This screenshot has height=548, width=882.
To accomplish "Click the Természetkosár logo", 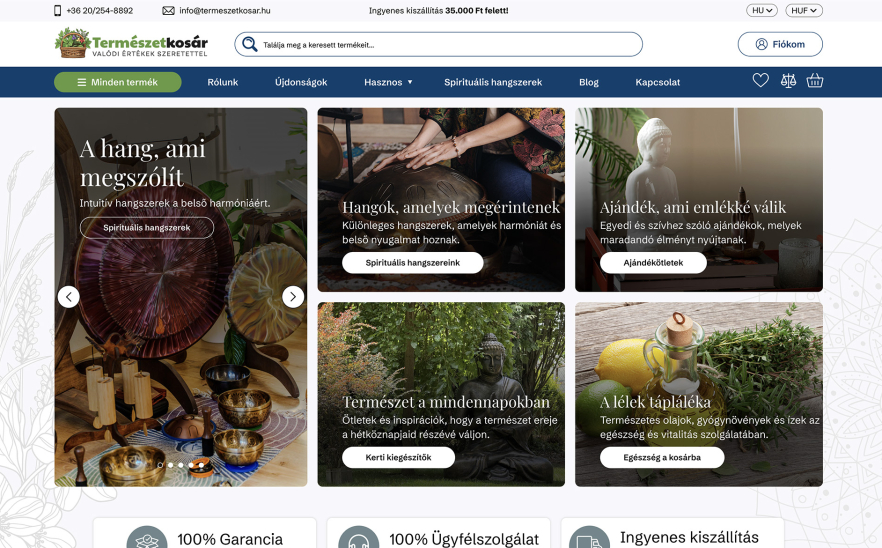I will click(x=131, y=43).
